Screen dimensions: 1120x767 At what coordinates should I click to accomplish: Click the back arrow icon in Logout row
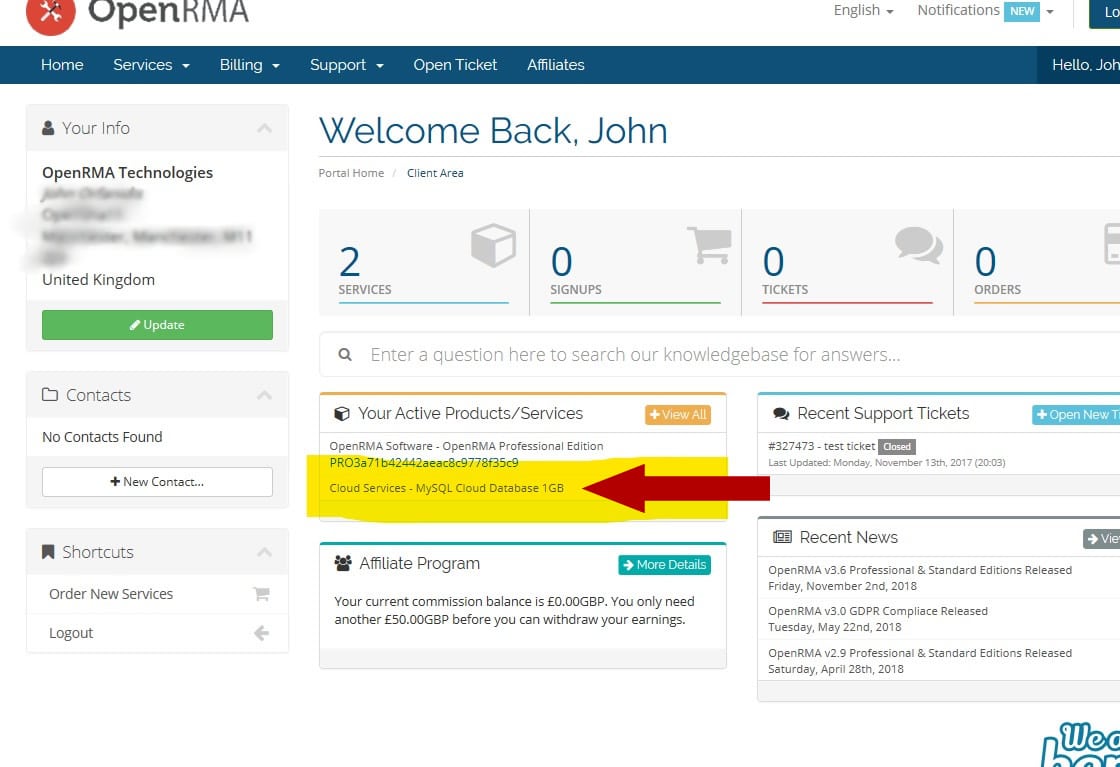click(261, 633)
